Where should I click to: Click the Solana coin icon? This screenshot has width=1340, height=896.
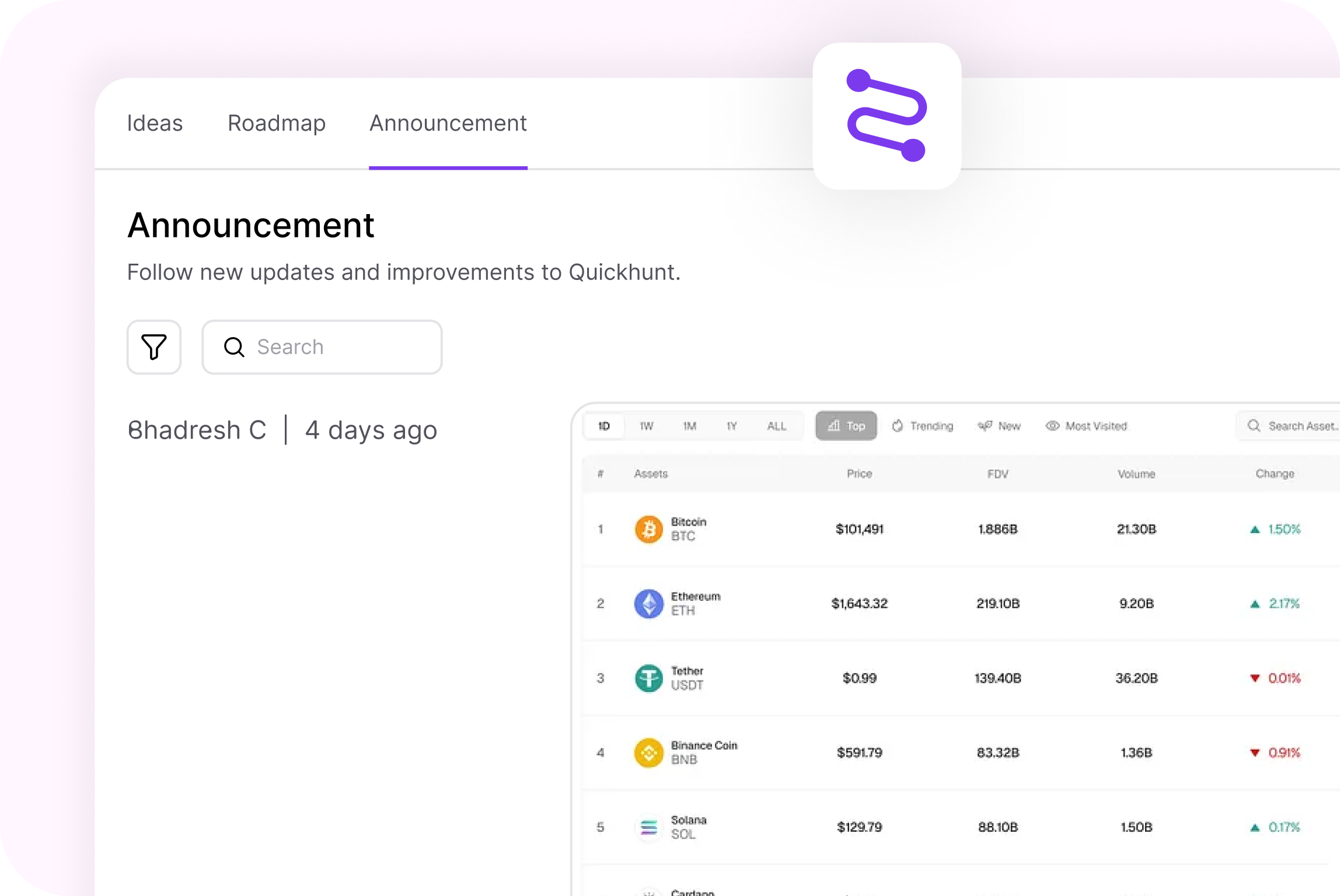point(648,827)
